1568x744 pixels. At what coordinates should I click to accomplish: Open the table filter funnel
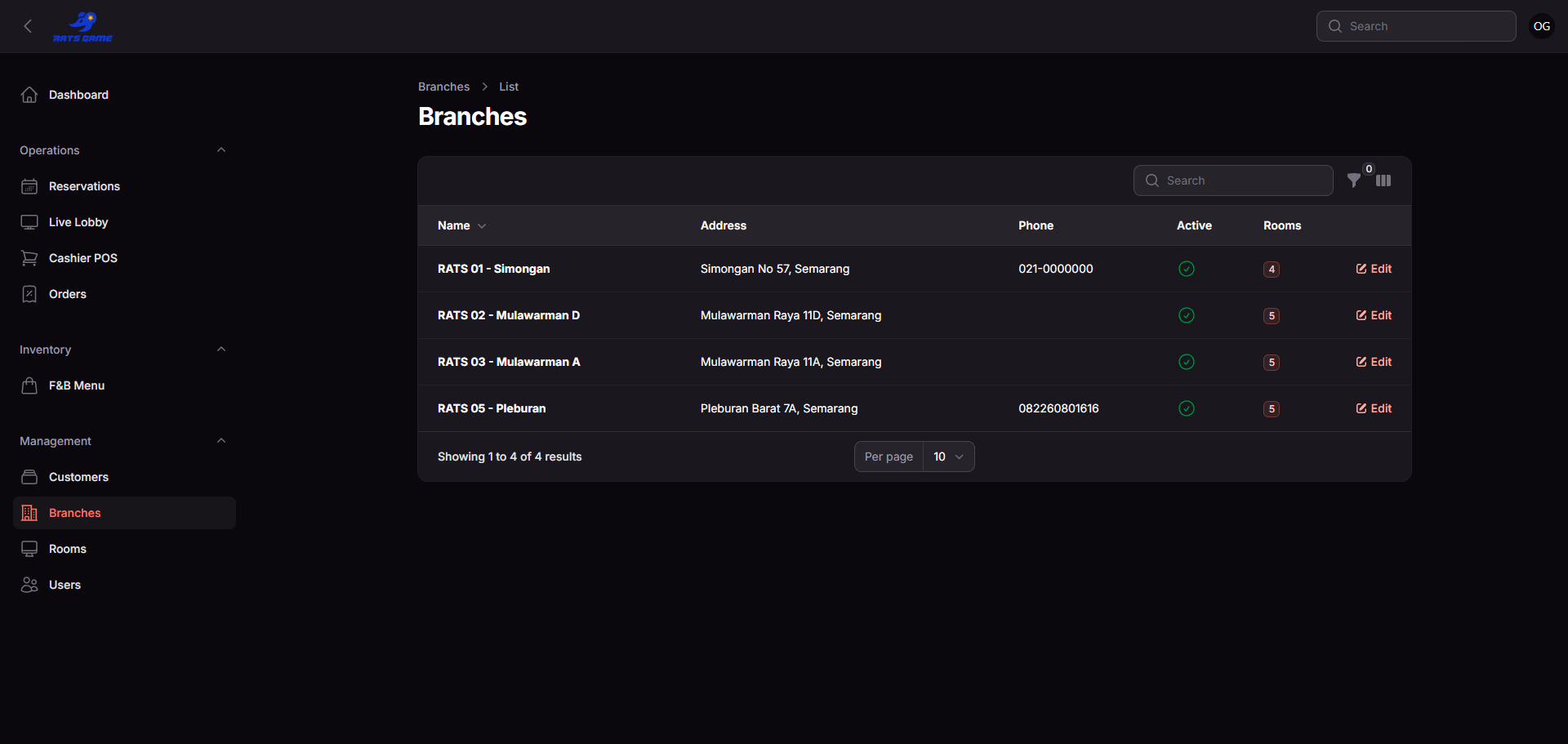tap(1354, 180)
